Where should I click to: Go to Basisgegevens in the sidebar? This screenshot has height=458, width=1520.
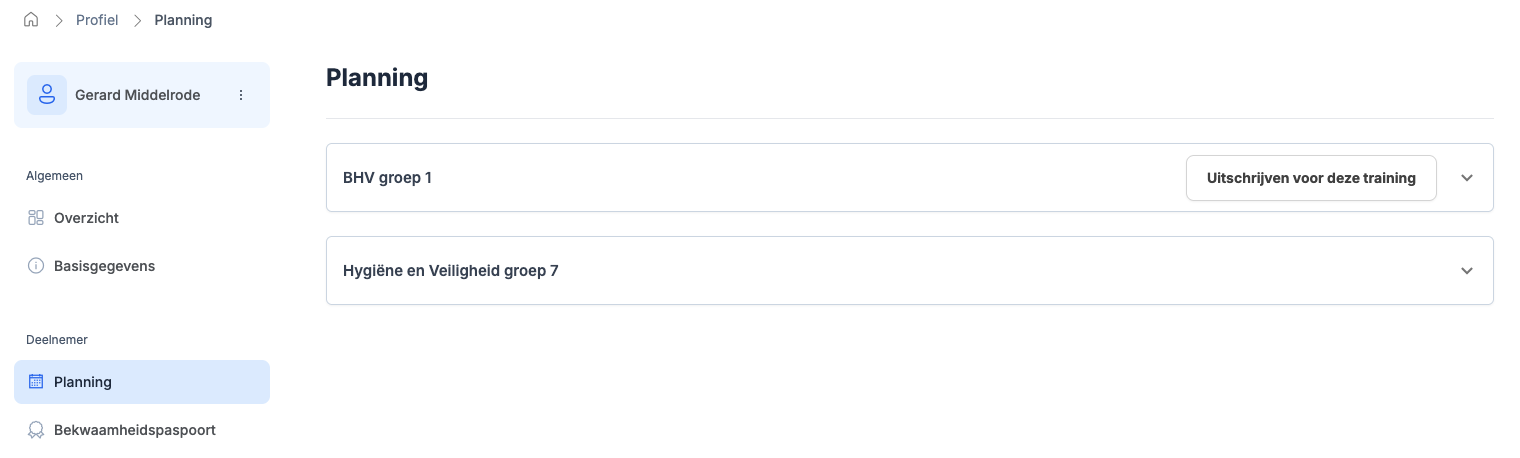coord(104,266)
